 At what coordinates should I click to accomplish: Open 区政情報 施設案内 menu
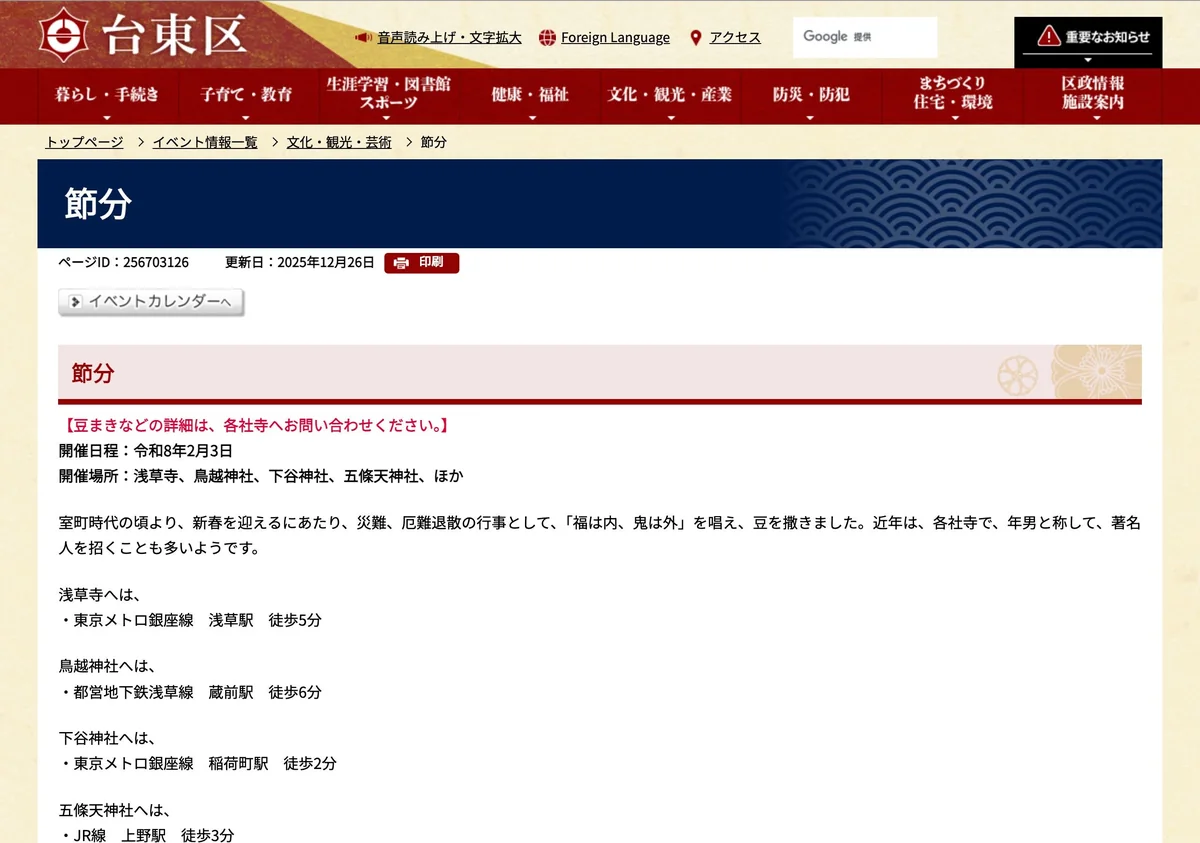pos(1093,96)
